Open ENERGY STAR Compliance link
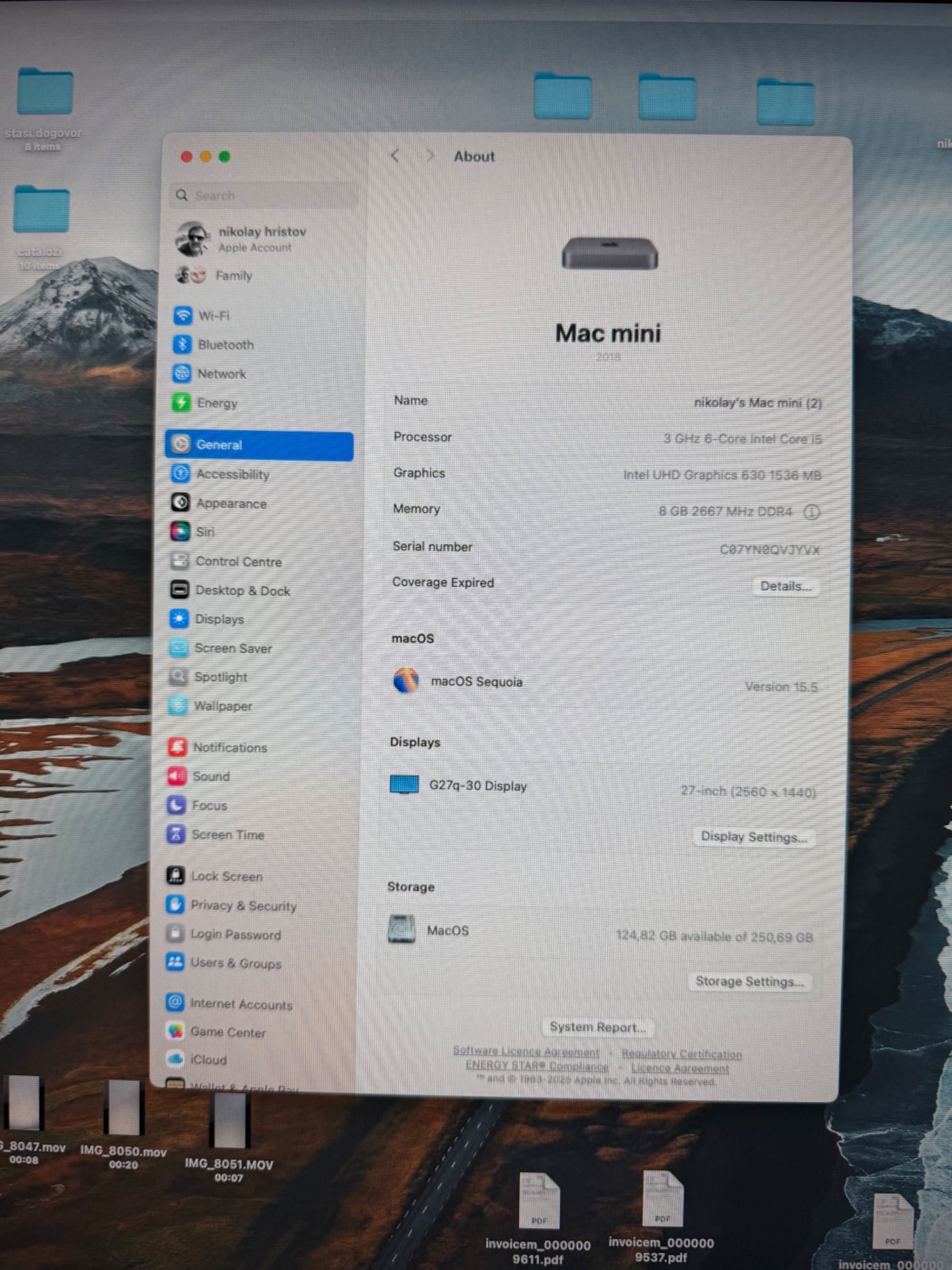952x1270 pixels. [x=536, y=1066]
